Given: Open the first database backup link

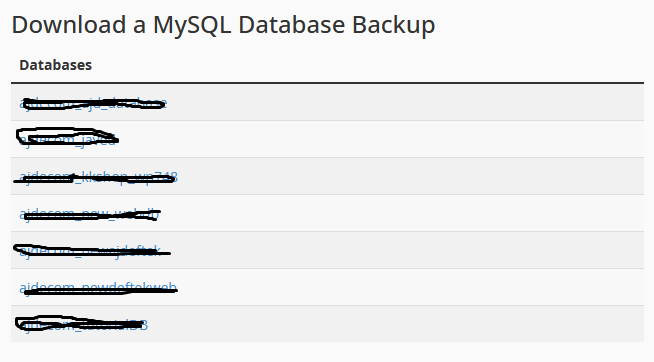Looking at the screenshot, I should tap(93, 103).
